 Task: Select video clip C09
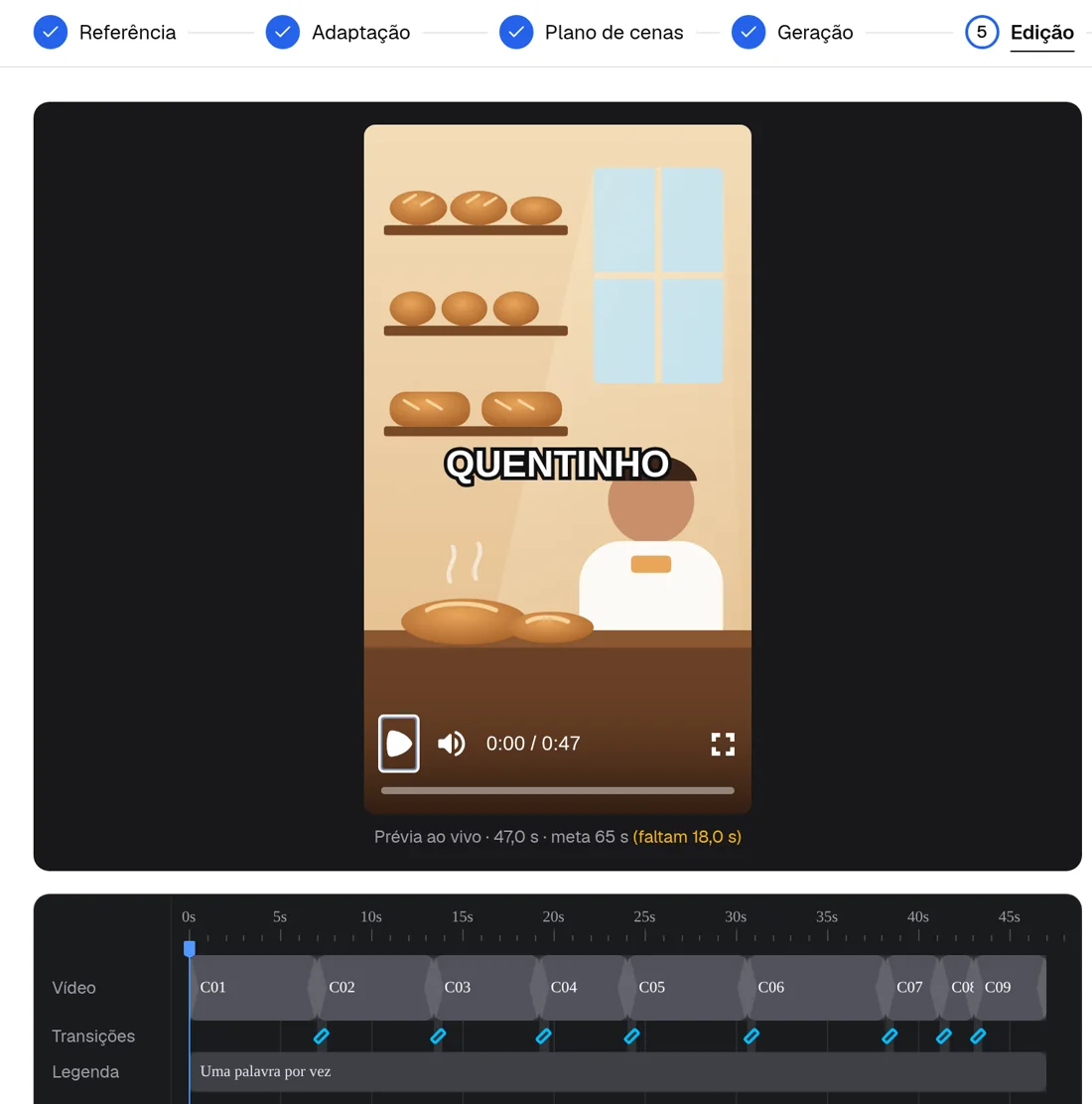[x=1011, y=987]
